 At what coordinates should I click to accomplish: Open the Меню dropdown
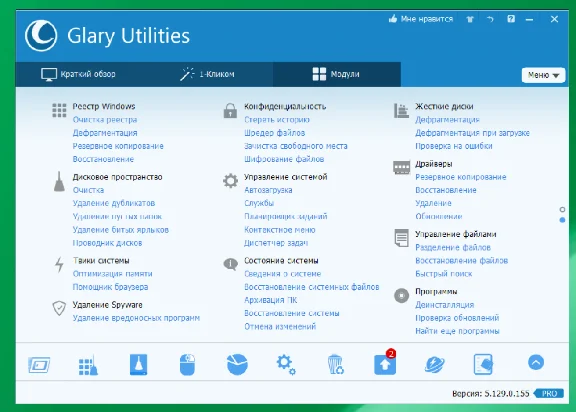coord(543,75)
